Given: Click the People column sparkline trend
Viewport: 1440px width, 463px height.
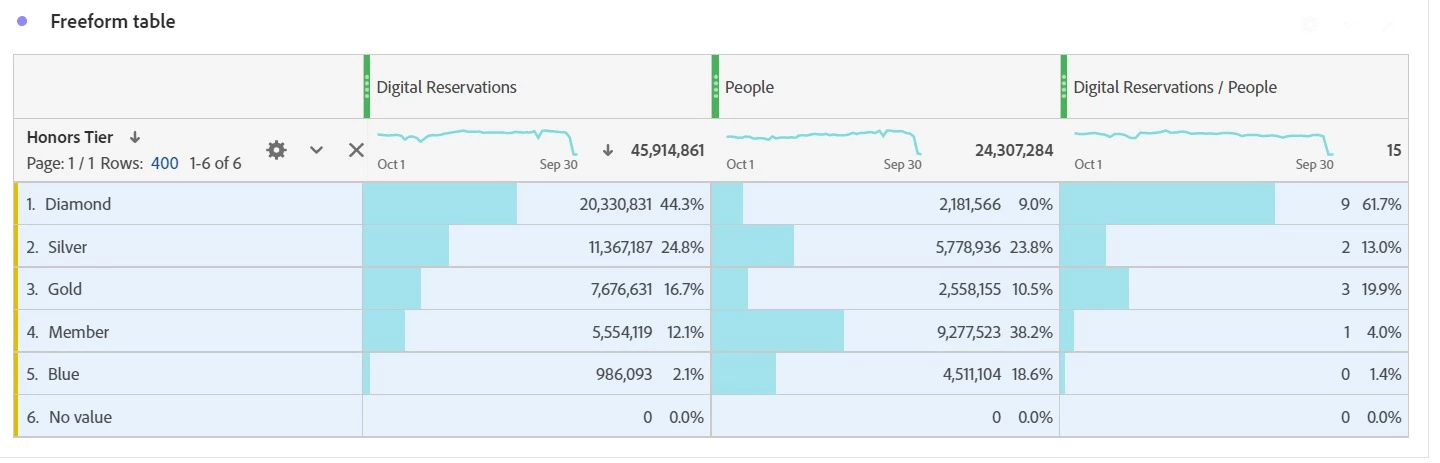Looking at the screenshot, I should [824, 141].
